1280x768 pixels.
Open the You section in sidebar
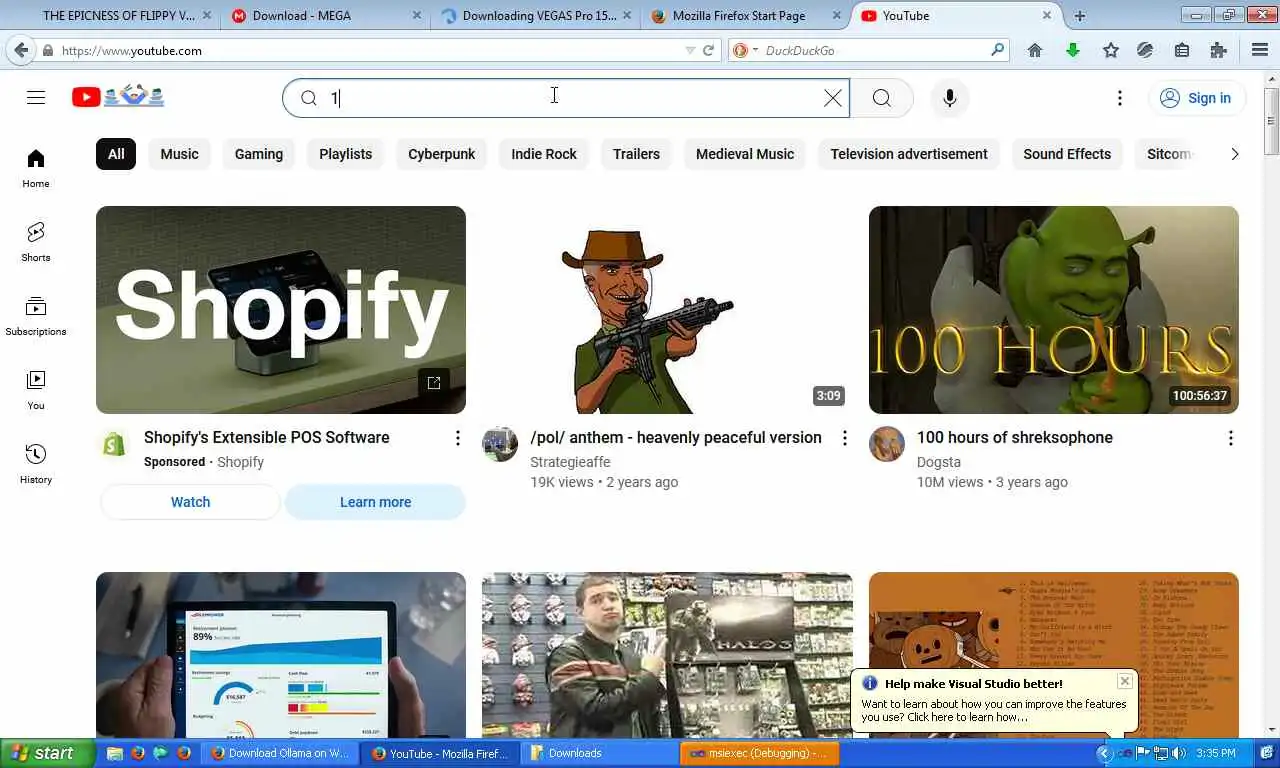tap(36, 390)
